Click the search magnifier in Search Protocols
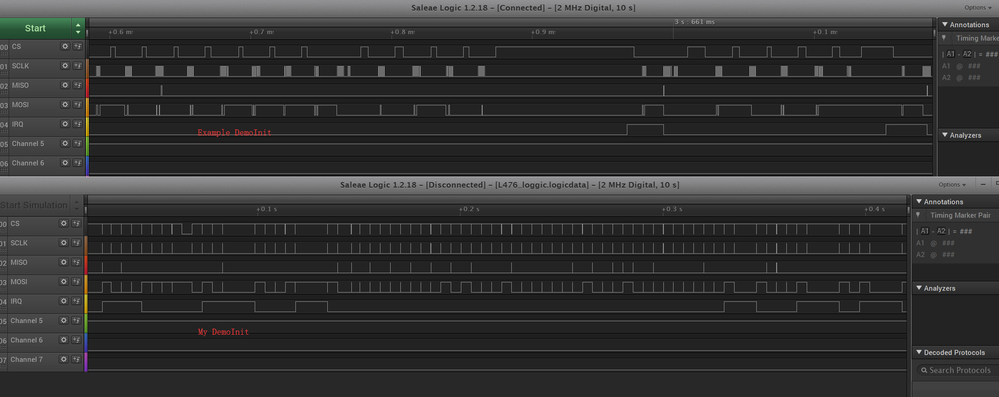 pyautogui.click(x=923, y=370)
